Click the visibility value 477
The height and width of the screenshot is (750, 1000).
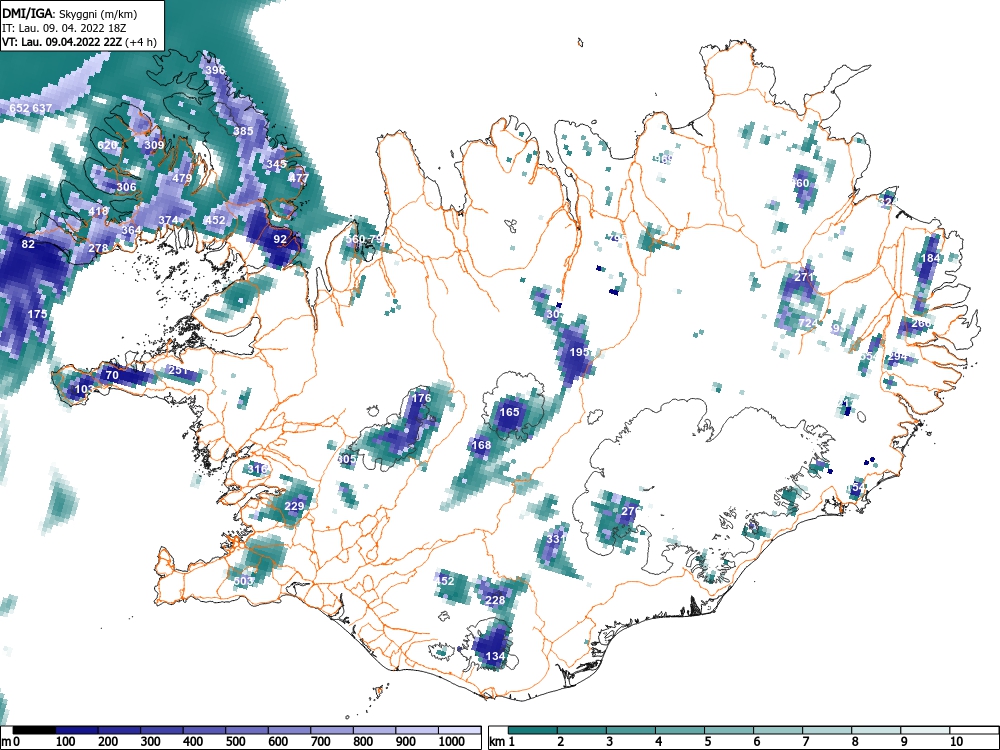(x=298, y=179)
